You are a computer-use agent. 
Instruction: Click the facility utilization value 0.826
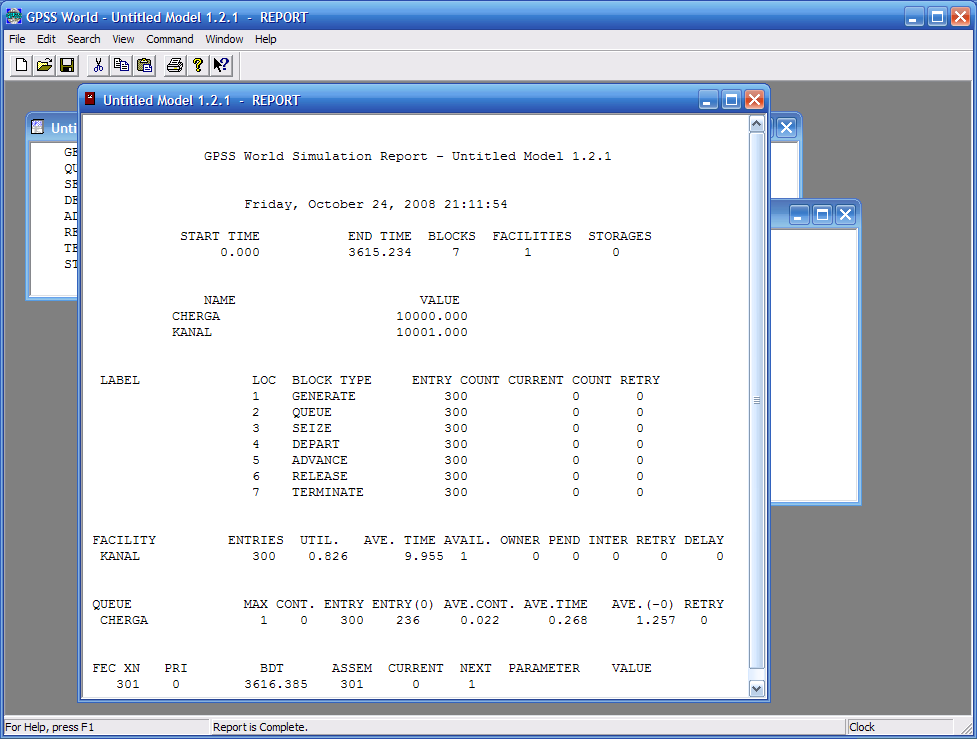[328, 556]
